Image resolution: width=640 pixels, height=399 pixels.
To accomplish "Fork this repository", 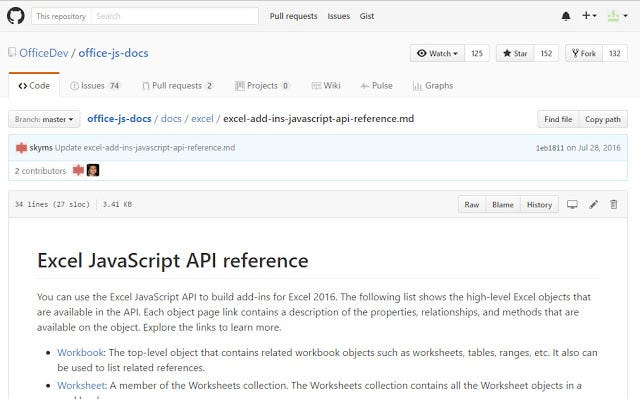I will [x=584, y=53].
